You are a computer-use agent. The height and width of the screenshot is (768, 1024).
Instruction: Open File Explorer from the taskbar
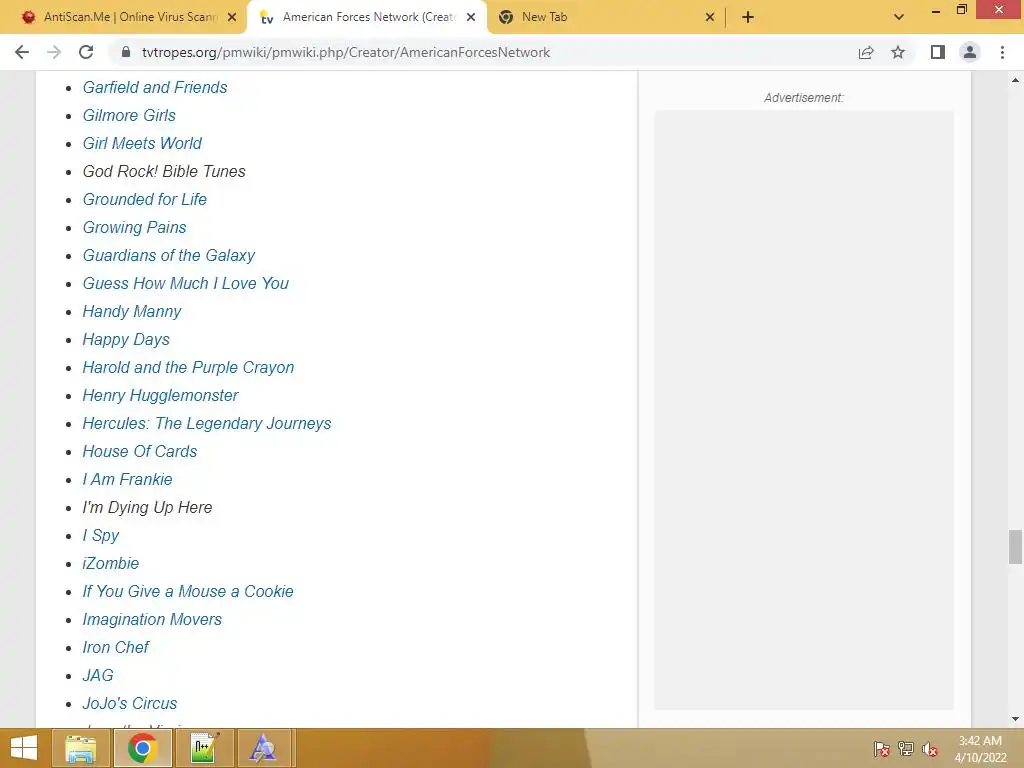coord(80,748)
